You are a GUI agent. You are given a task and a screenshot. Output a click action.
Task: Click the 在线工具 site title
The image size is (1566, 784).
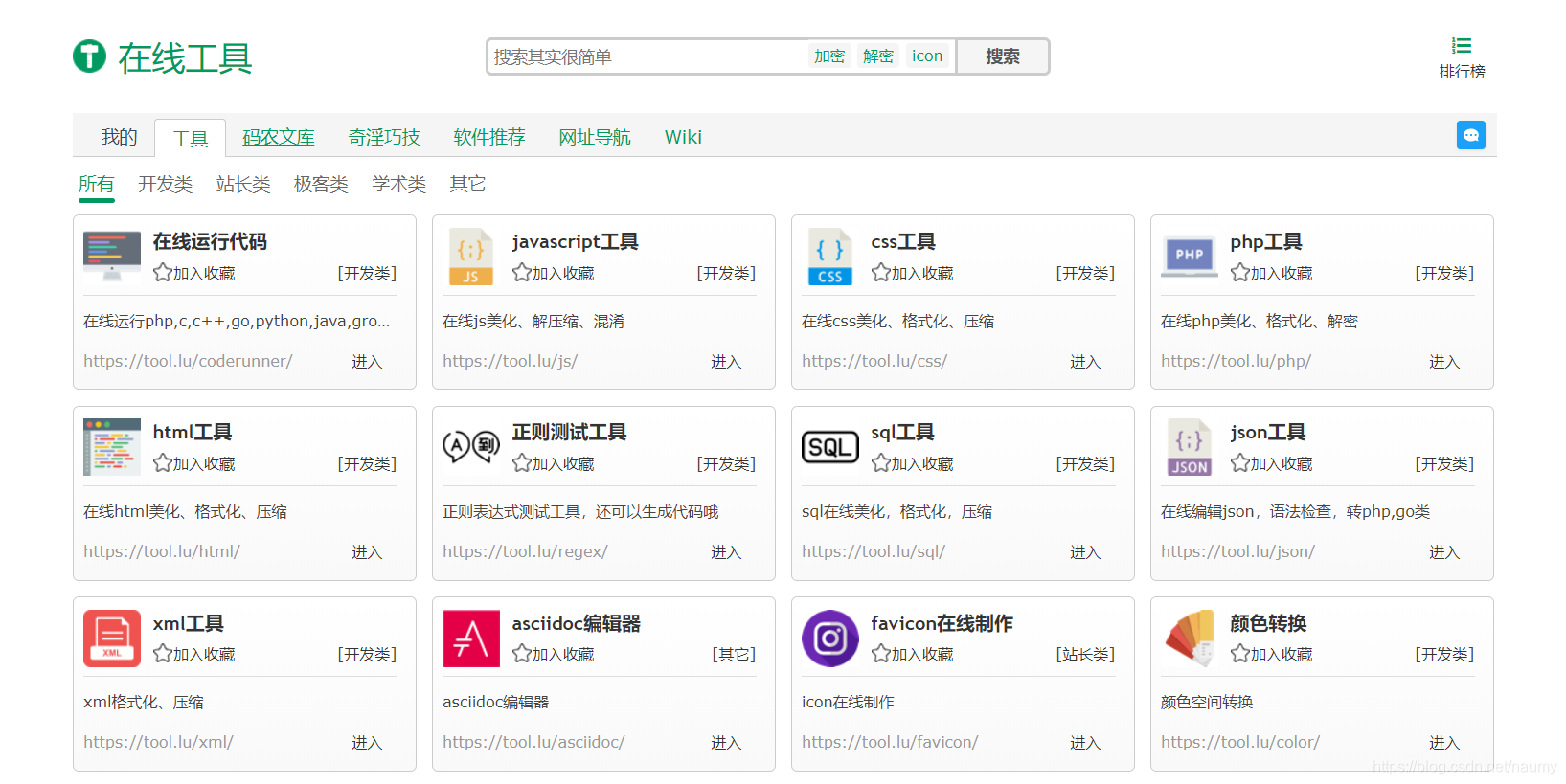(185, 57)
